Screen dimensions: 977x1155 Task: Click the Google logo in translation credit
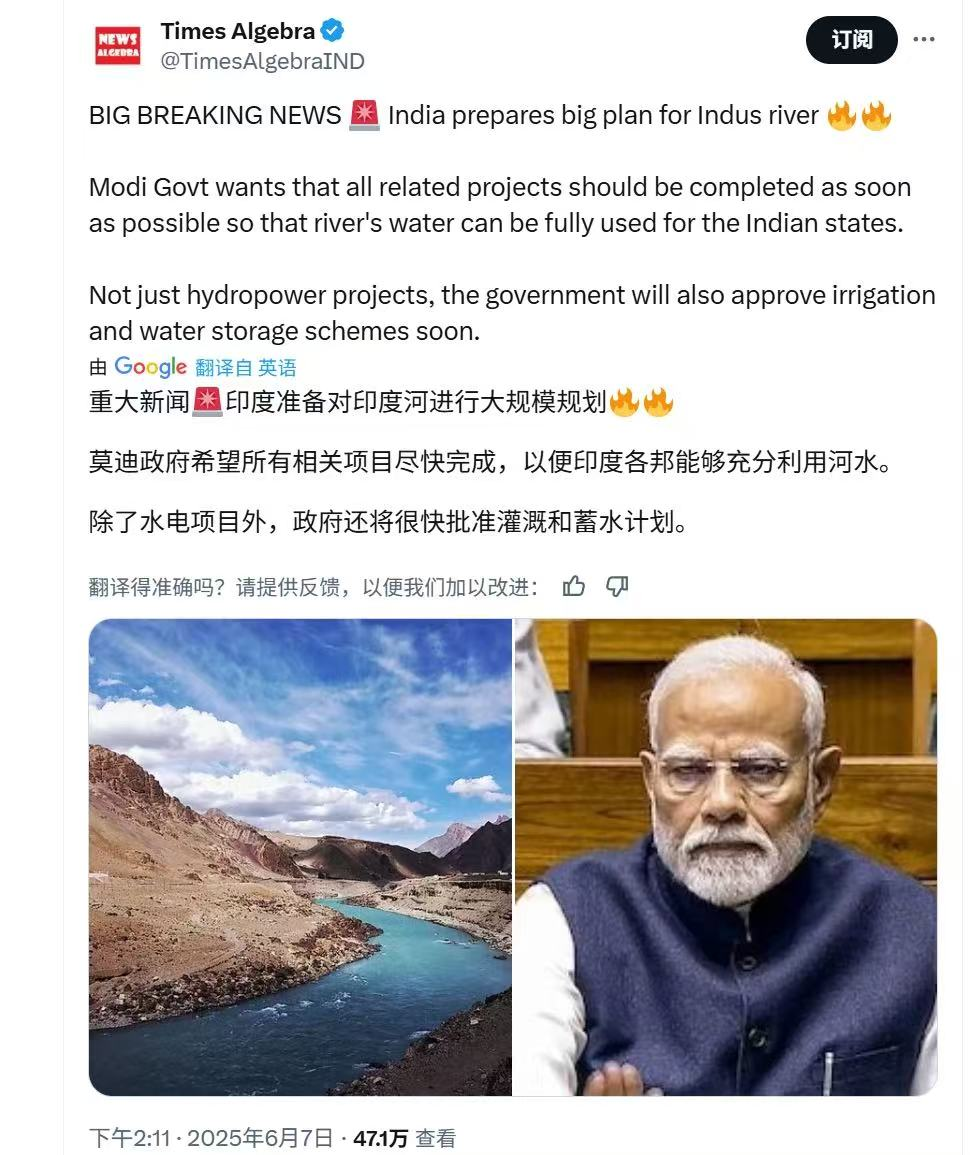(x=150, y=367)
